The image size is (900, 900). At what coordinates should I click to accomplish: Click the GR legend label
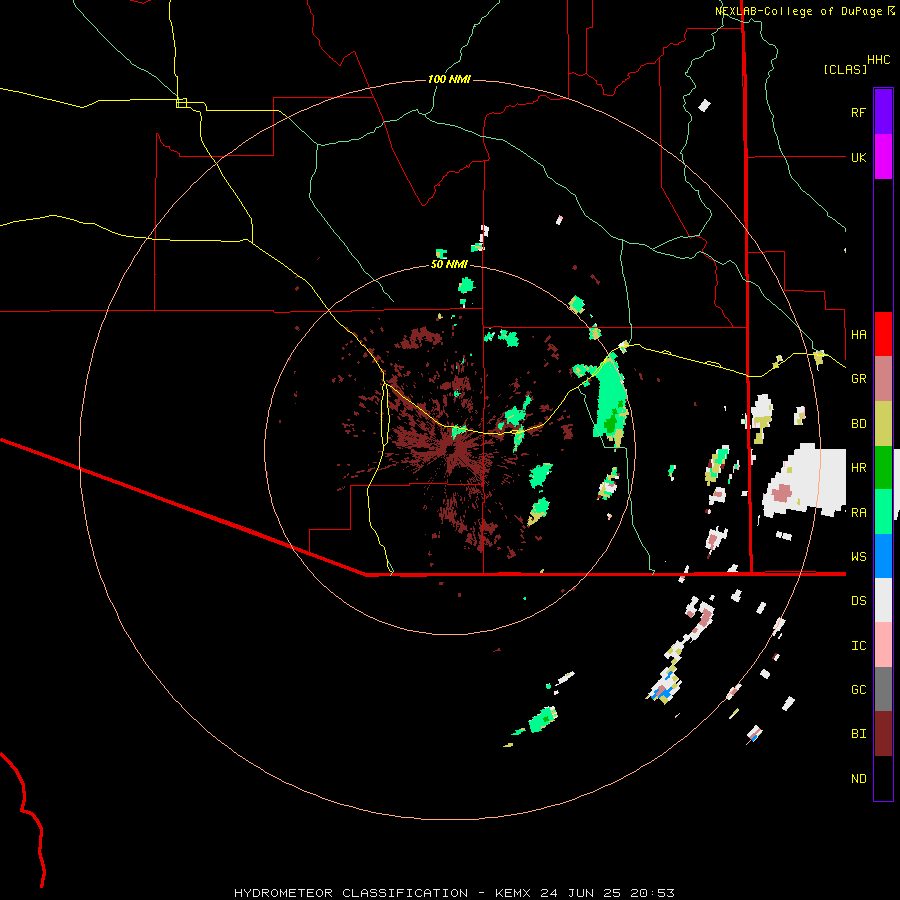[x=858, y=379]
